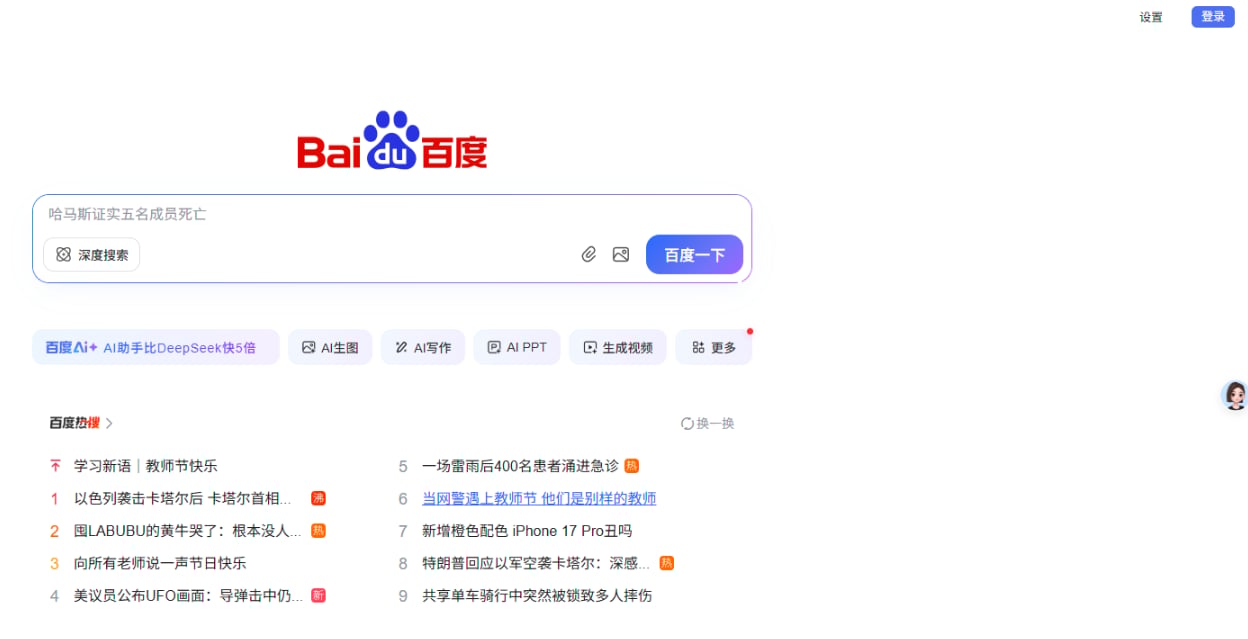The height and width of the screenshot is (639, 1248).
Task: Open hot item 新增橙色配色 iPhone 17 Pro丑吗
Action: (x=527, y=531)
